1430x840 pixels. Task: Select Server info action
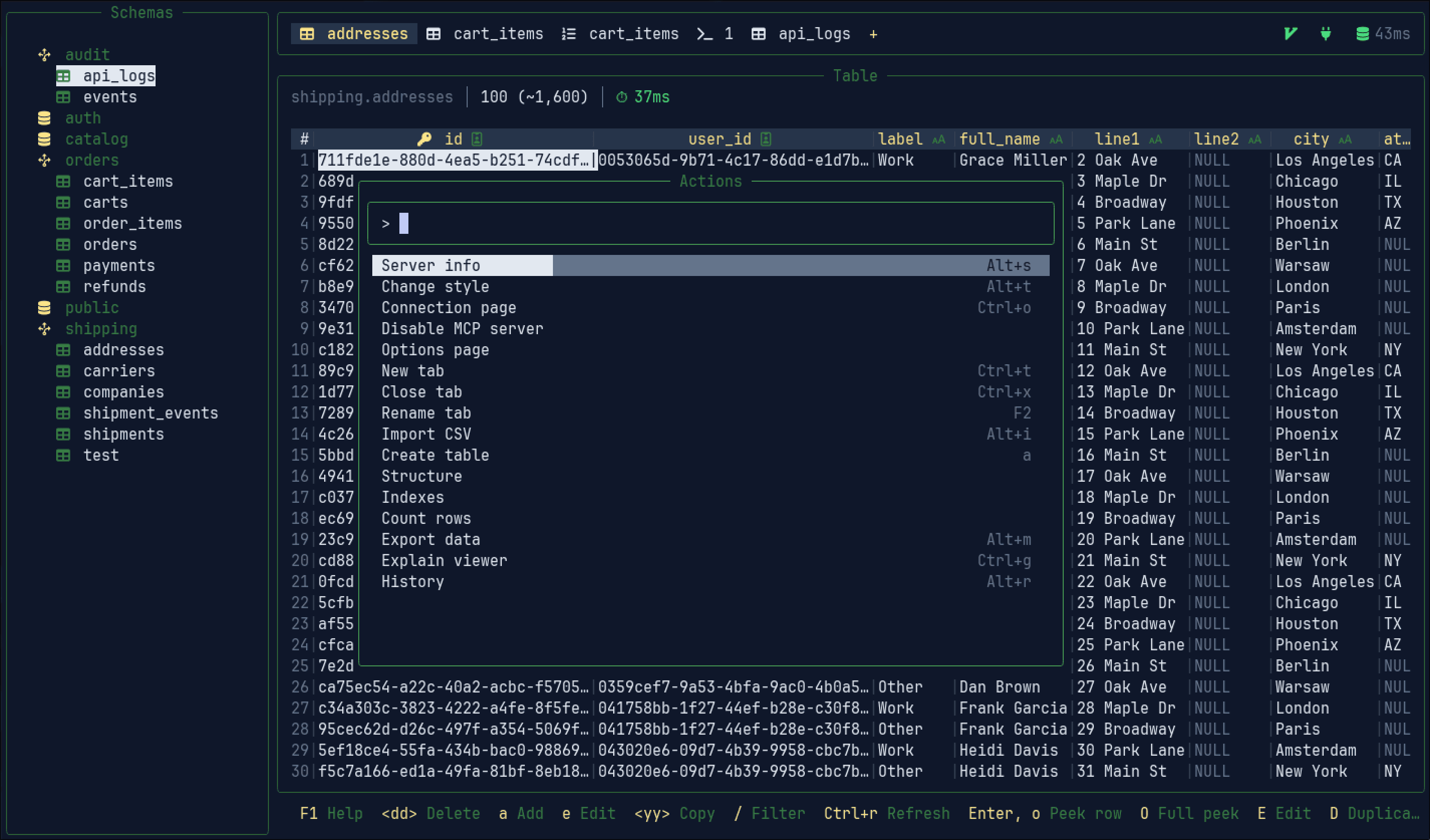click(x=710, y=265)
